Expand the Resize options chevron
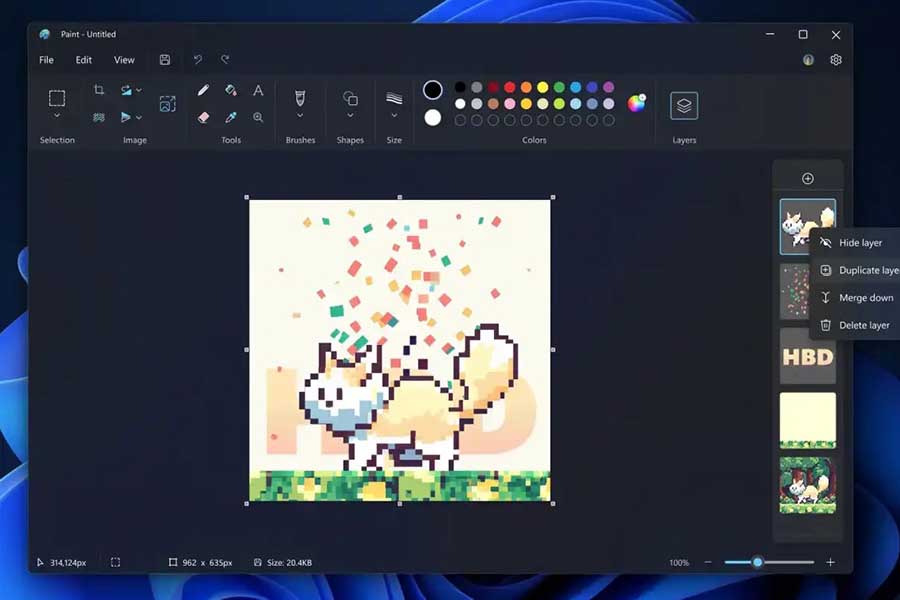The width and height of the screenshot is (900, 600). click(139, 90)
